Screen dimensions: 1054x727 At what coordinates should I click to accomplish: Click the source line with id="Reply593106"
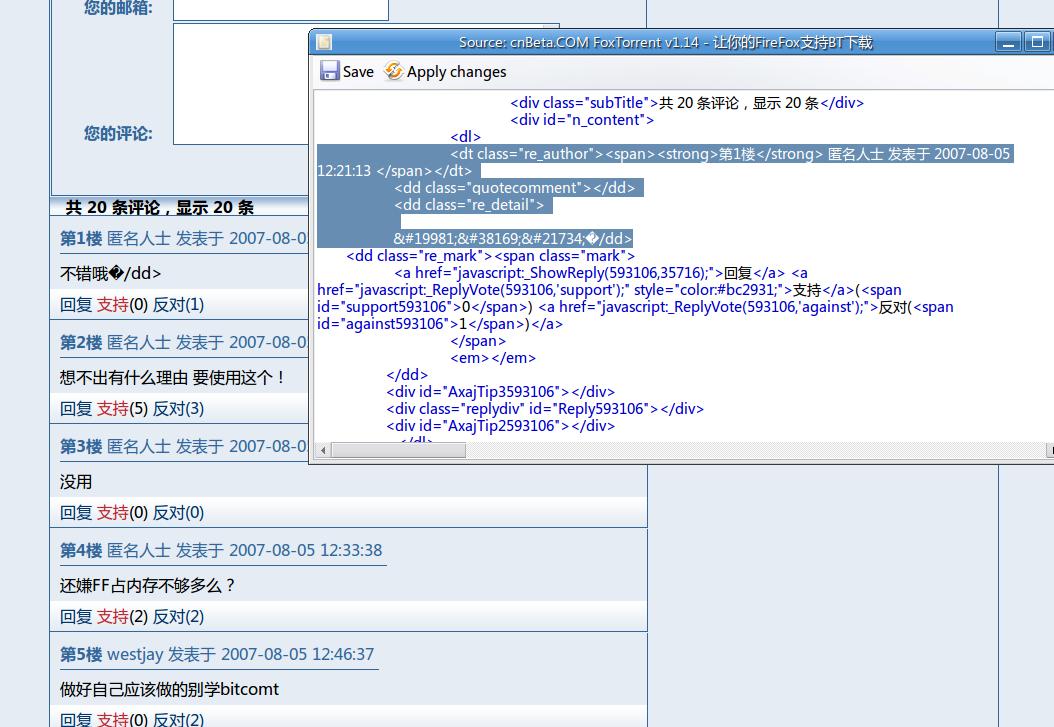(545, 409)
